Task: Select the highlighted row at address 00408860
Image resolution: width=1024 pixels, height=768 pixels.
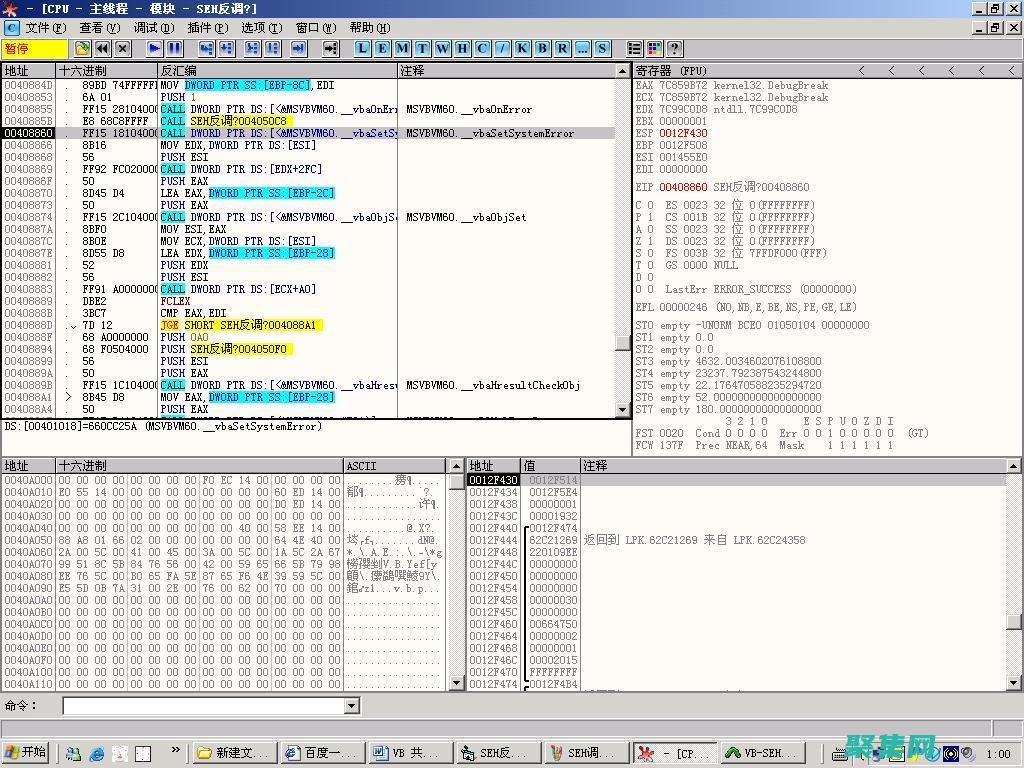Action: click(200, 133)
